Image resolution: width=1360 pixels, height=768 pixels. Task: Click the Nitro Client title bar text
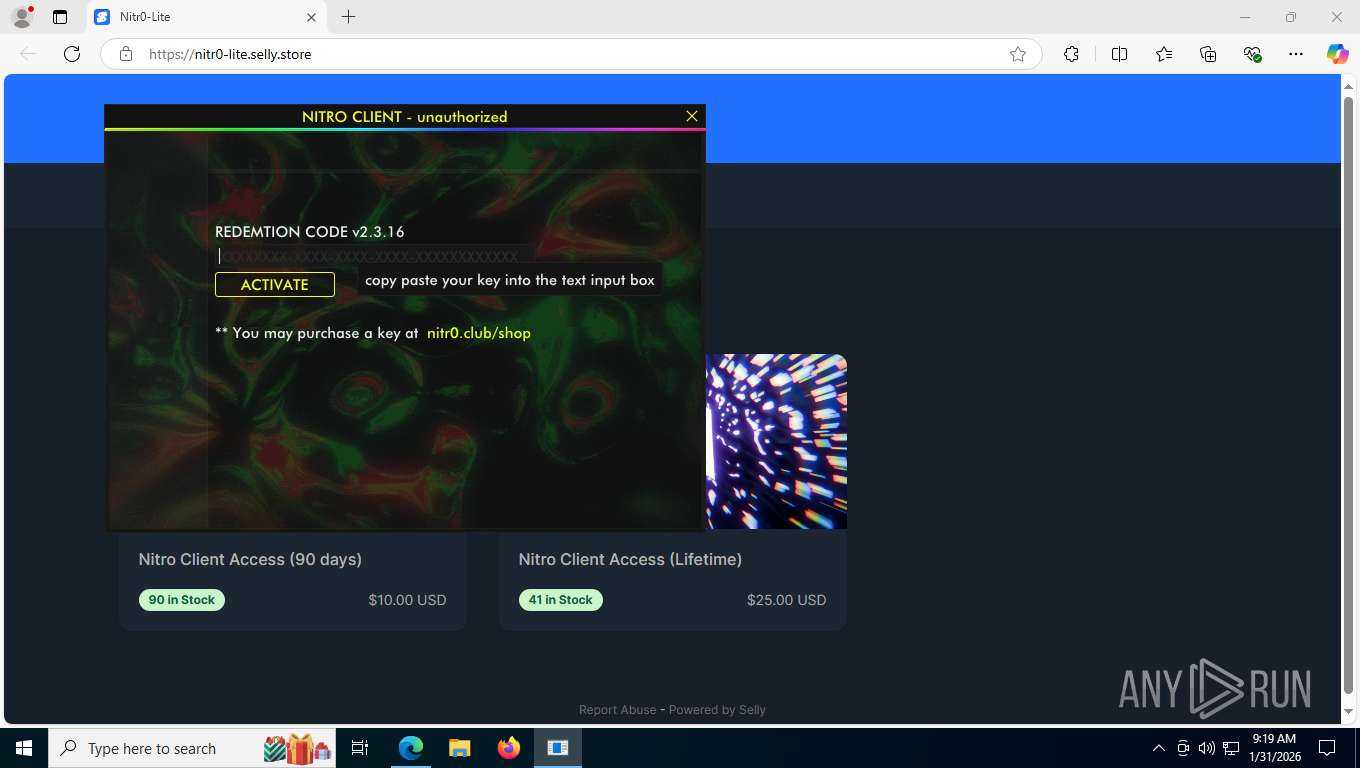click(x=405, y=117)
